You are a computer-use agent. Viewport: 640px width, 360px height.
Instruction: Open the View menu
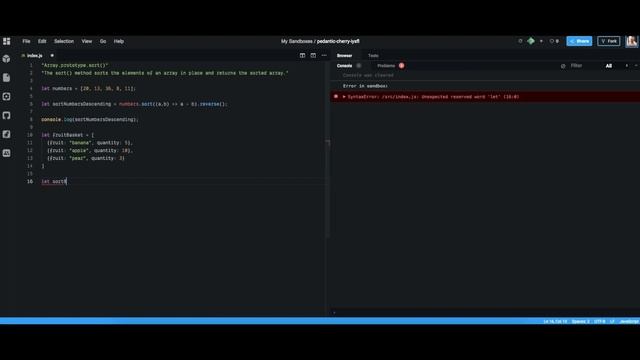pos(87,41)
